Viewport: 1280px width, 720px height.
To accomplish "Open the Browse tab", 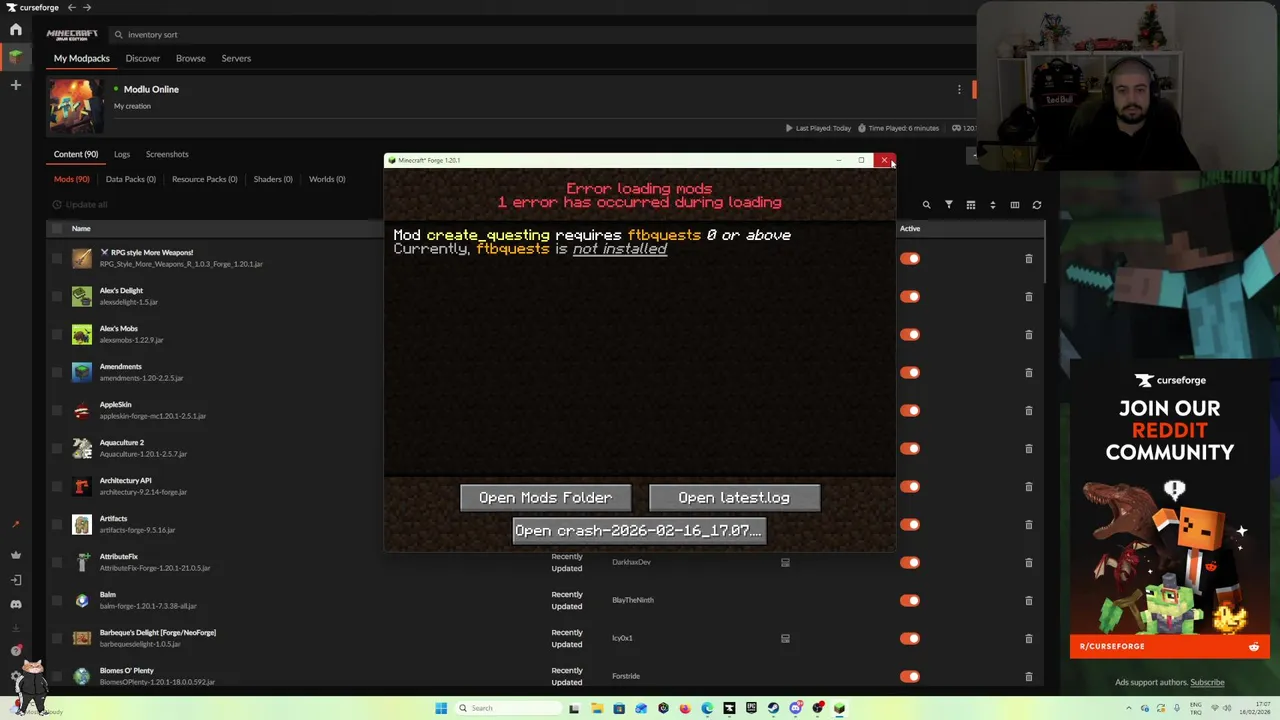I will [x=191, y=58].
